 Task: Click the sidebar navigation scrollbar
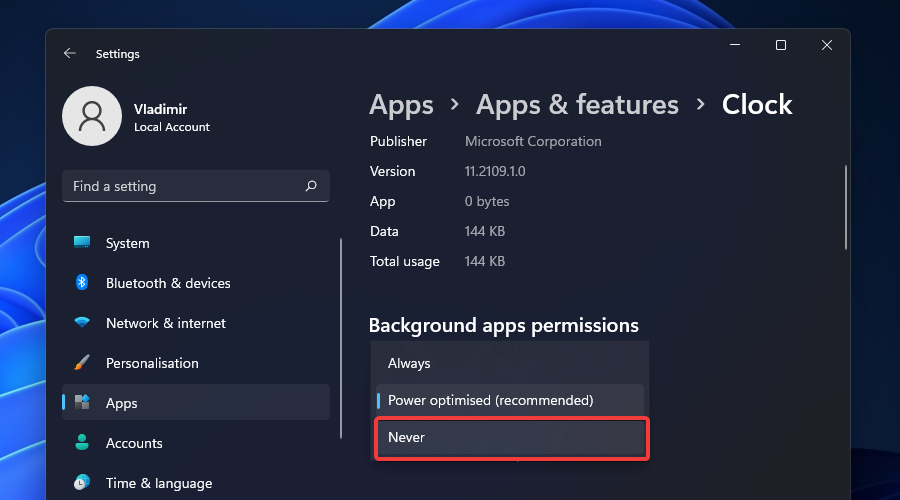click(341, 339)
